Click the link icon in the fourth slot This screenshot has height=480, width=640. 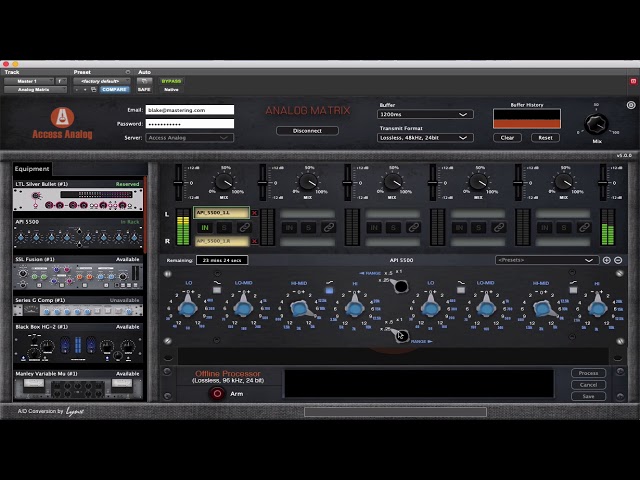point(498,227)
